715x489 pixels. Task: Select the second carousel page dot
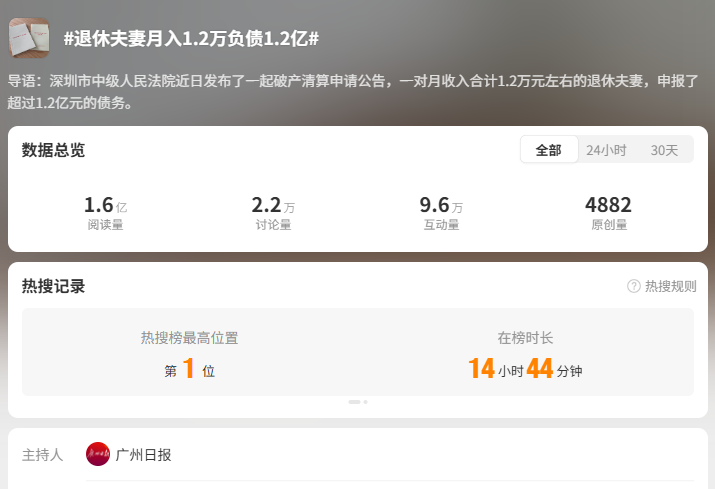click(365, 402)
